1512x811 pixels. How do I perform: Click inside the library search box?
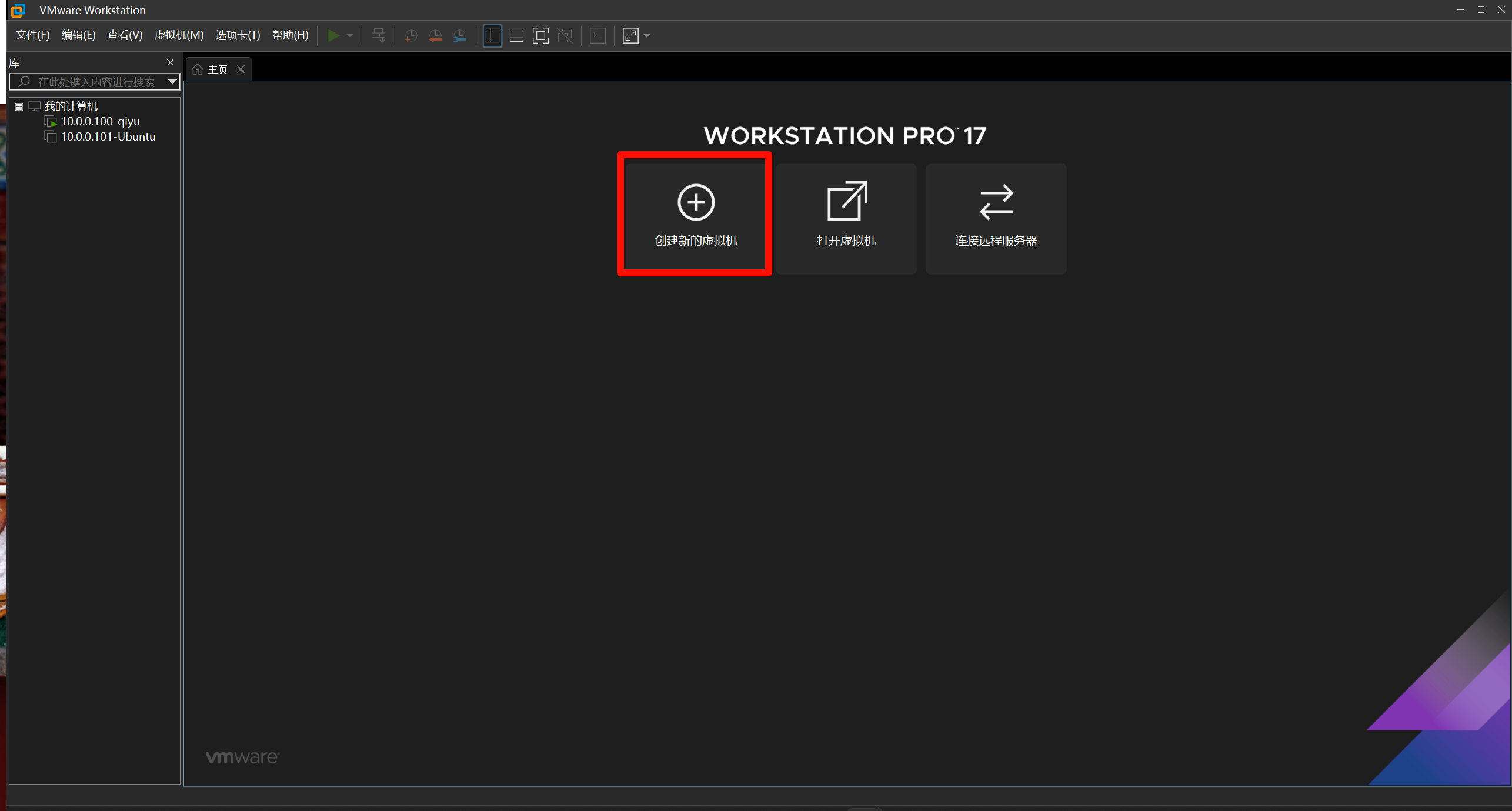click(94, 82)
